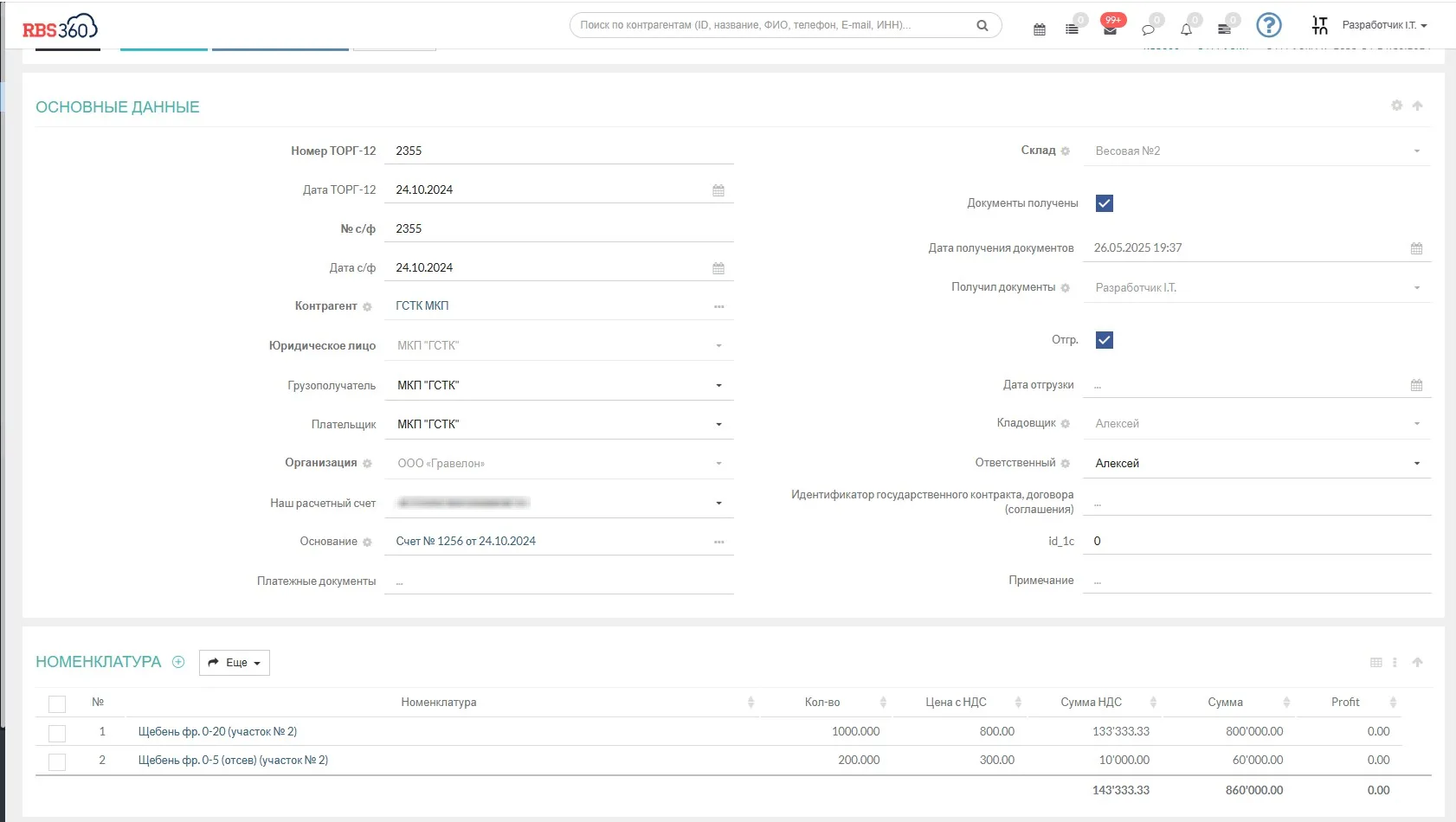Uncheck the Документы получены checkbox
The image size is (1456, 822).
click(1105, 203)
